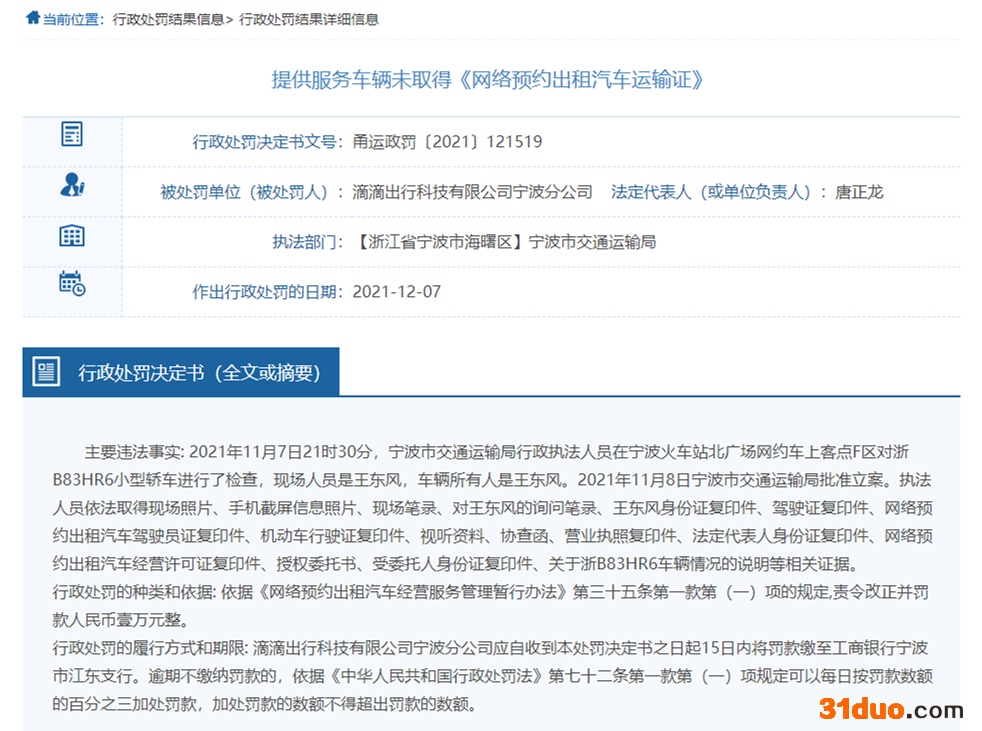Click the 31duo.com watermark logo
The height and width of the screenshot is (731, 982).
(891, 709)
